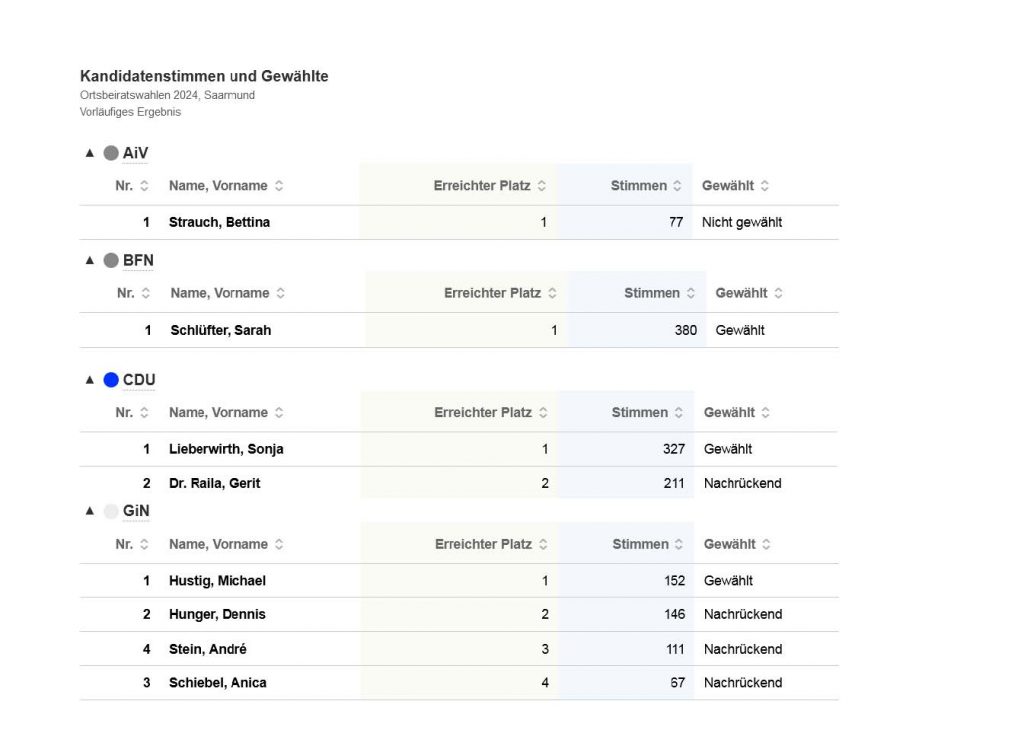
Task: Sort CDU table by Name, Vorname arrows
Action: (x=279, y=413)
